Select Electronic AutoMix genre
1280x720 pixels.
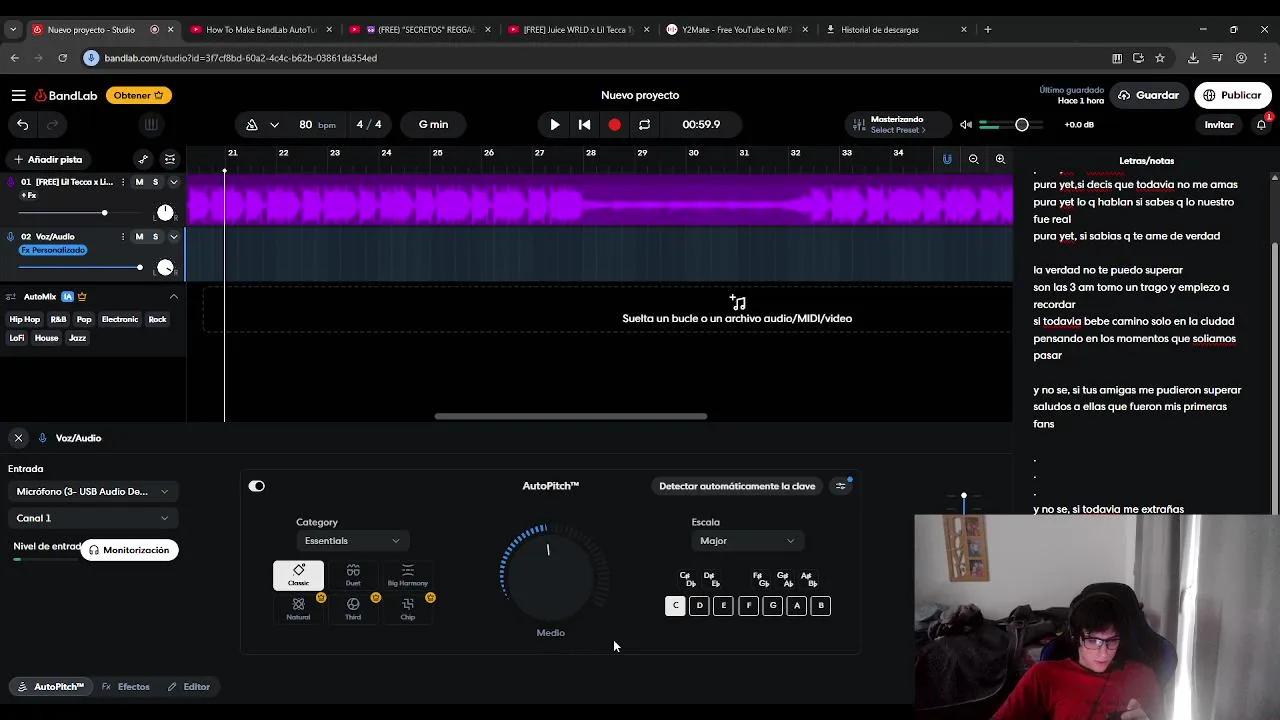(x=120, y=319)
